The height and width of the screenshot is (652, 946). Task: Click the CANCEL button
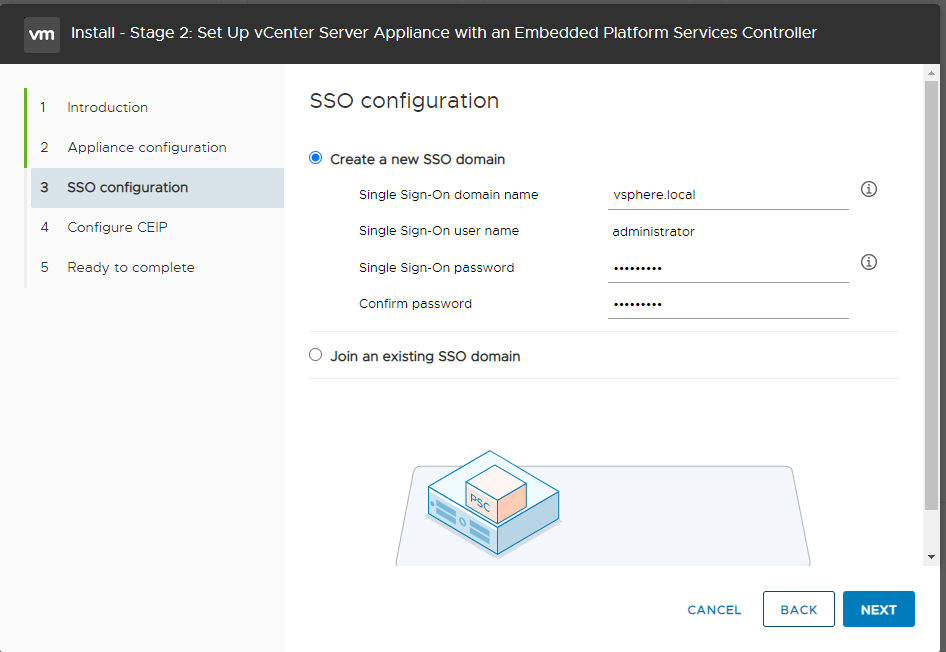(x=714, y=610)
